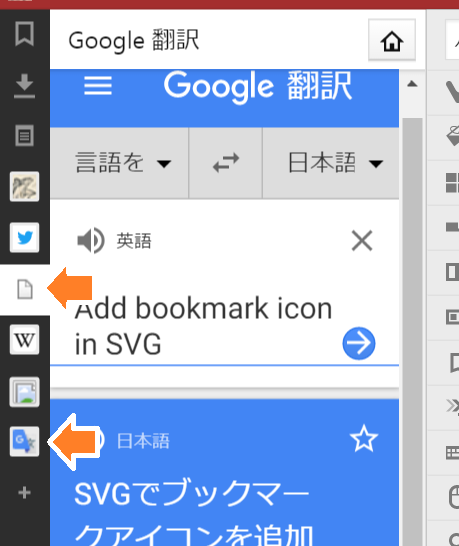This screenshot has width=459, height=546.
Task: Click the panel vertical scrollbar thumb
Action: (412, 331)
